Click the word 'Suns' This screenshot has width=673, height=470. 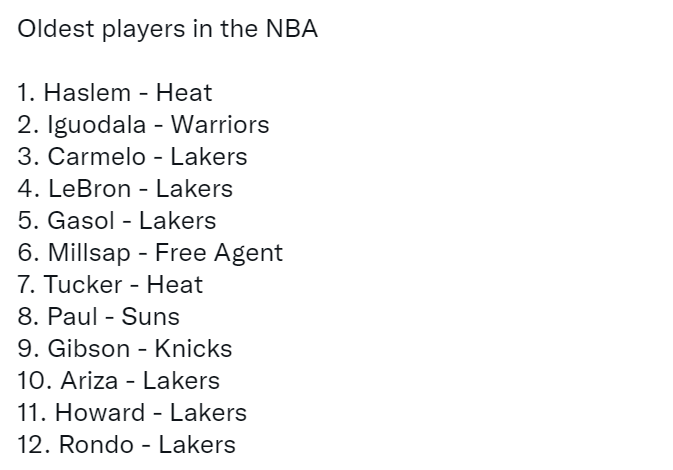pyautogui.click(x=150, y=317)
